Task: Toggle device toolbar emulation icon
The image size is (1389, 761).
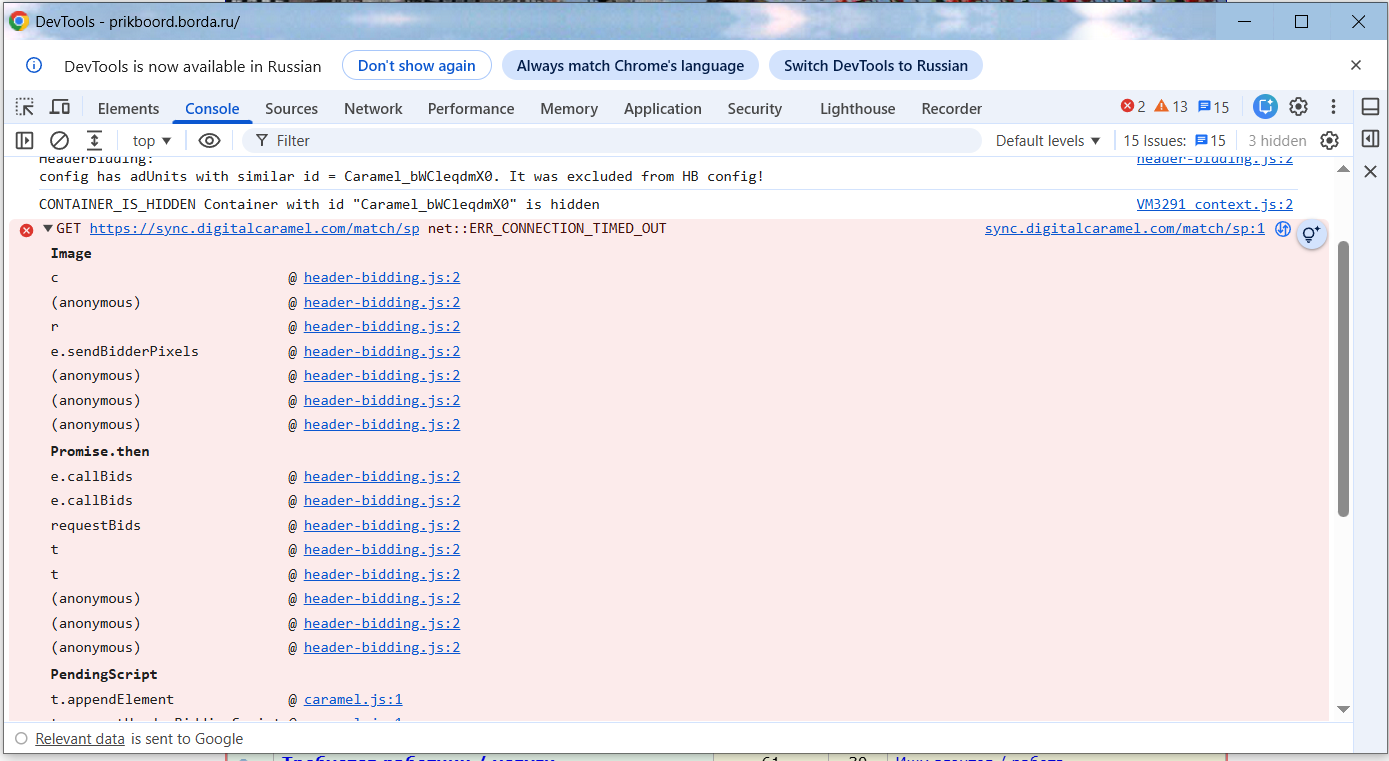Action: tap(60, 107)
